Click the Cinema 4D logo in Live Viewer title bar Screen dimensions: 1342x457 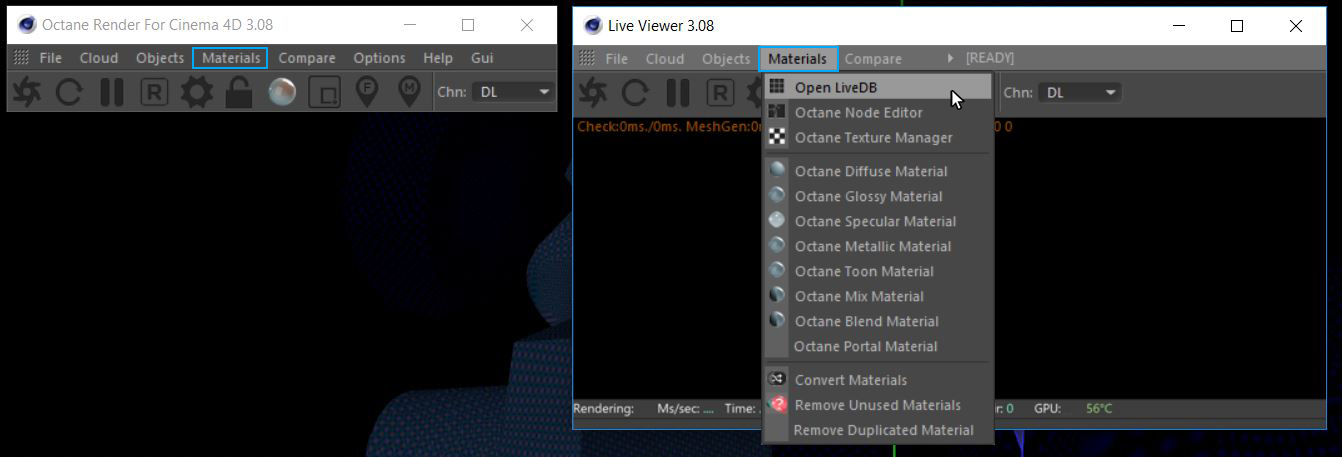(x=593, y=25)
